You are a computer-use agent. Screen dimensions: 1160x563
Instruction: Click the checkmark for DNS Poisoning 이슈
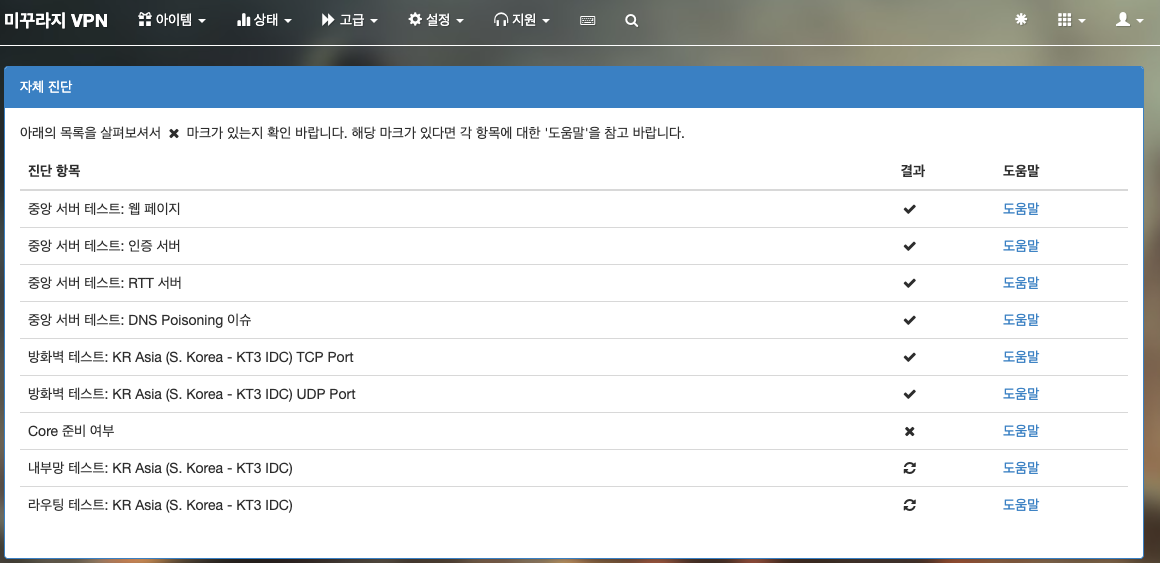[909, 320]
